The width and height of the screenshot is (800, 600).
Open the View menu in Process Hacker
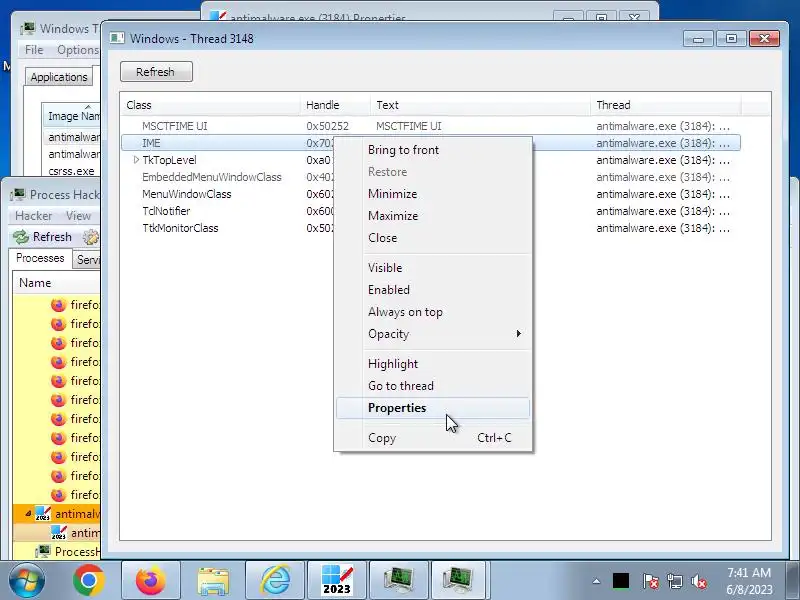click(x=78, y=216)
